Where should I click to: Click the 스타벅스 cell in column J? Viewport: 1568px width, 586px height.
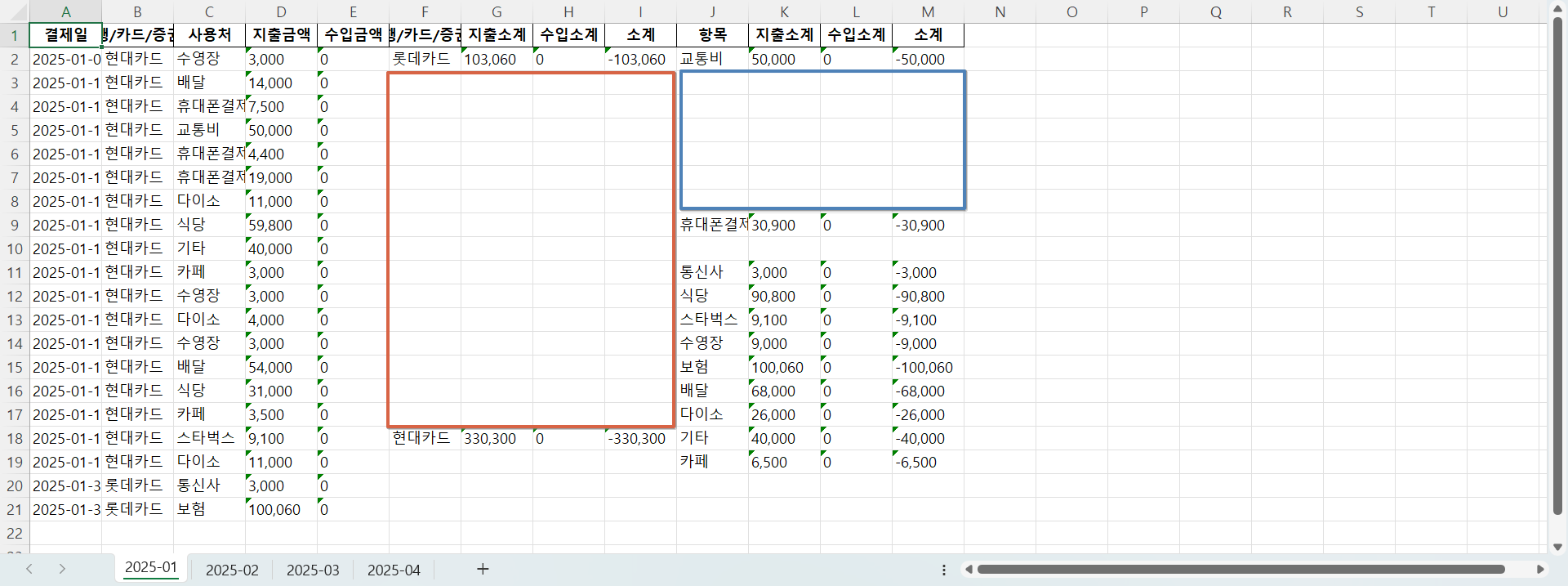(x=712, y=320)
